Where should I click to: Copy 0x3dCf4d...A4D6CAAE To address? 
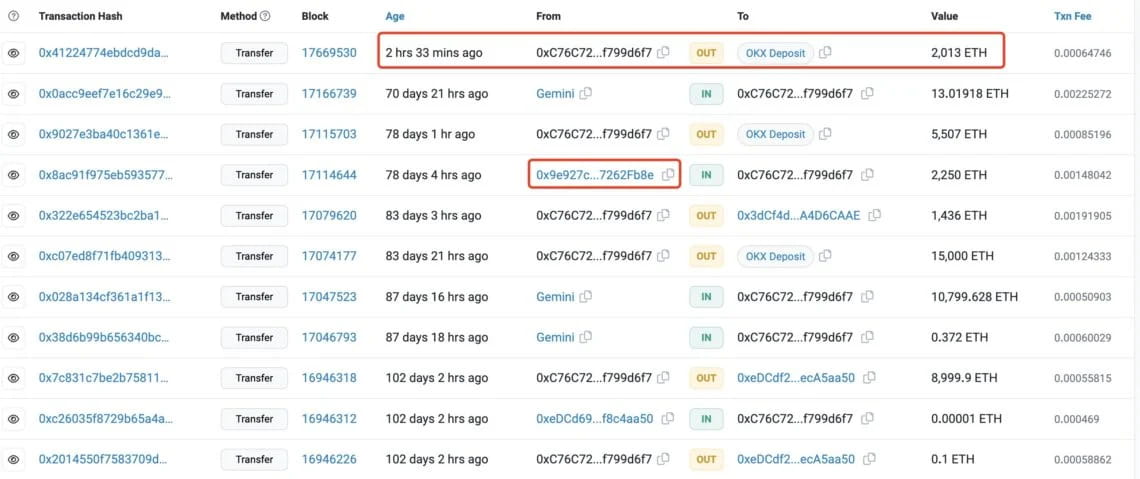(875, 216)
